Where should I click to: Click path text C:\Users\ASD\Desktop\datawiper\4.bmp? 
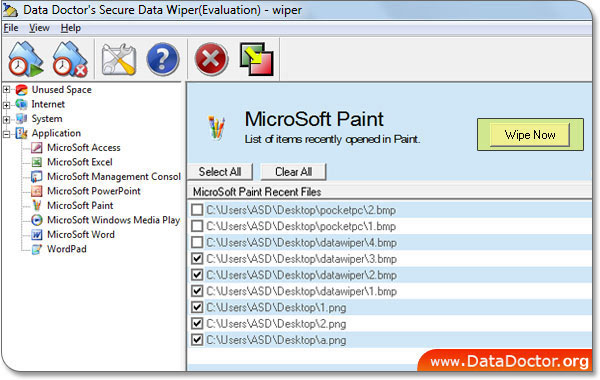(x=302, y=243)
